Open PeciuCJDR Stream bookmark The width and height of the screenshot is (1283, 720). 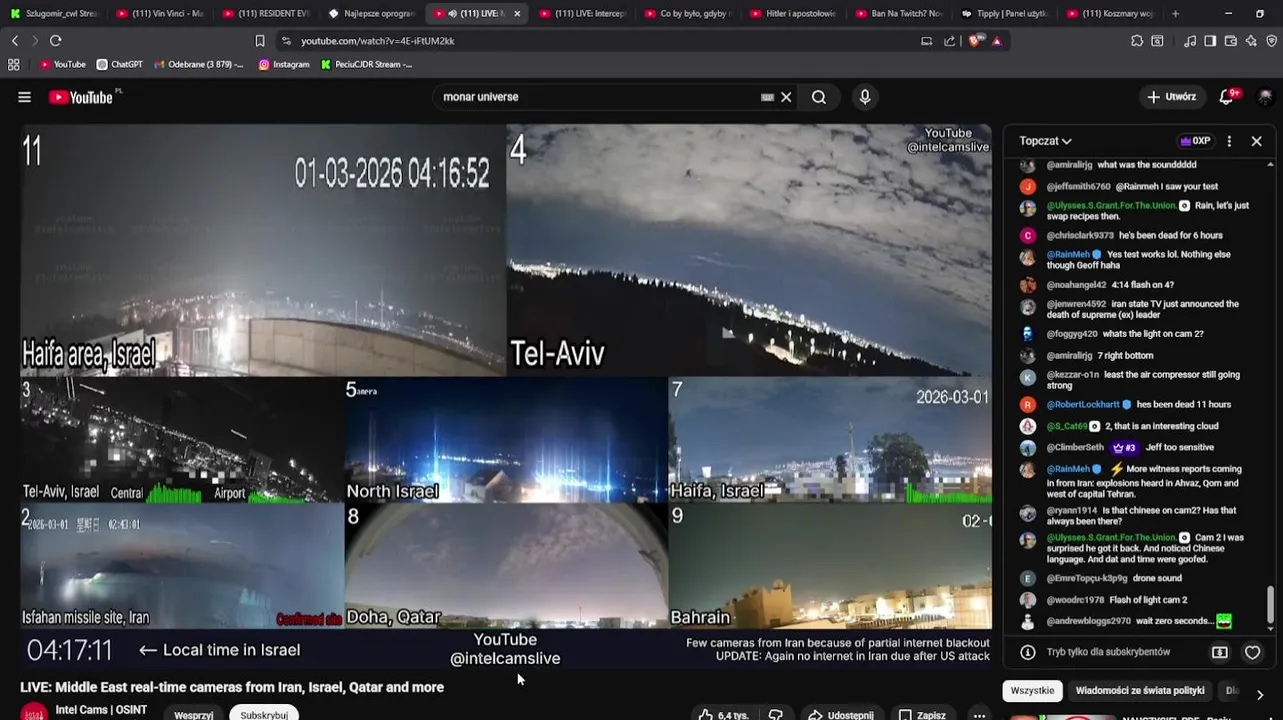[x=366, y=64]
